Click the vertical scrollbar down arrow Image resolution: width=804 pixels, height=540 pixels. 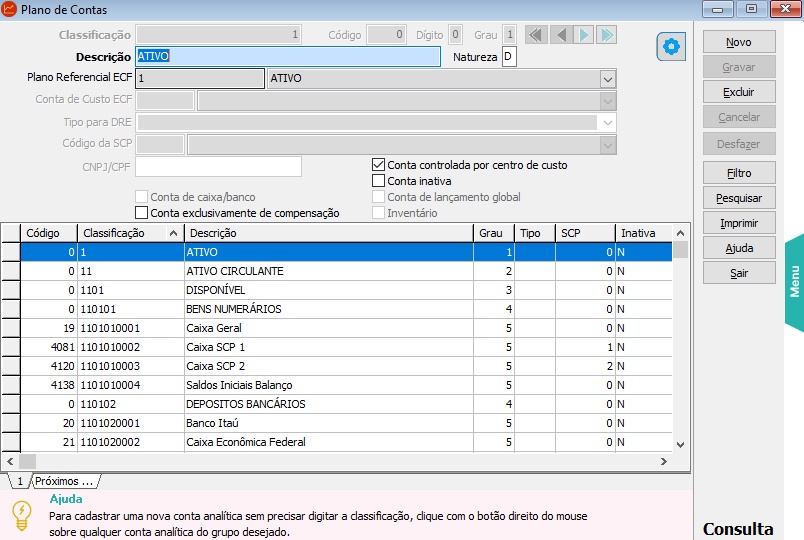tap(680, 445)
